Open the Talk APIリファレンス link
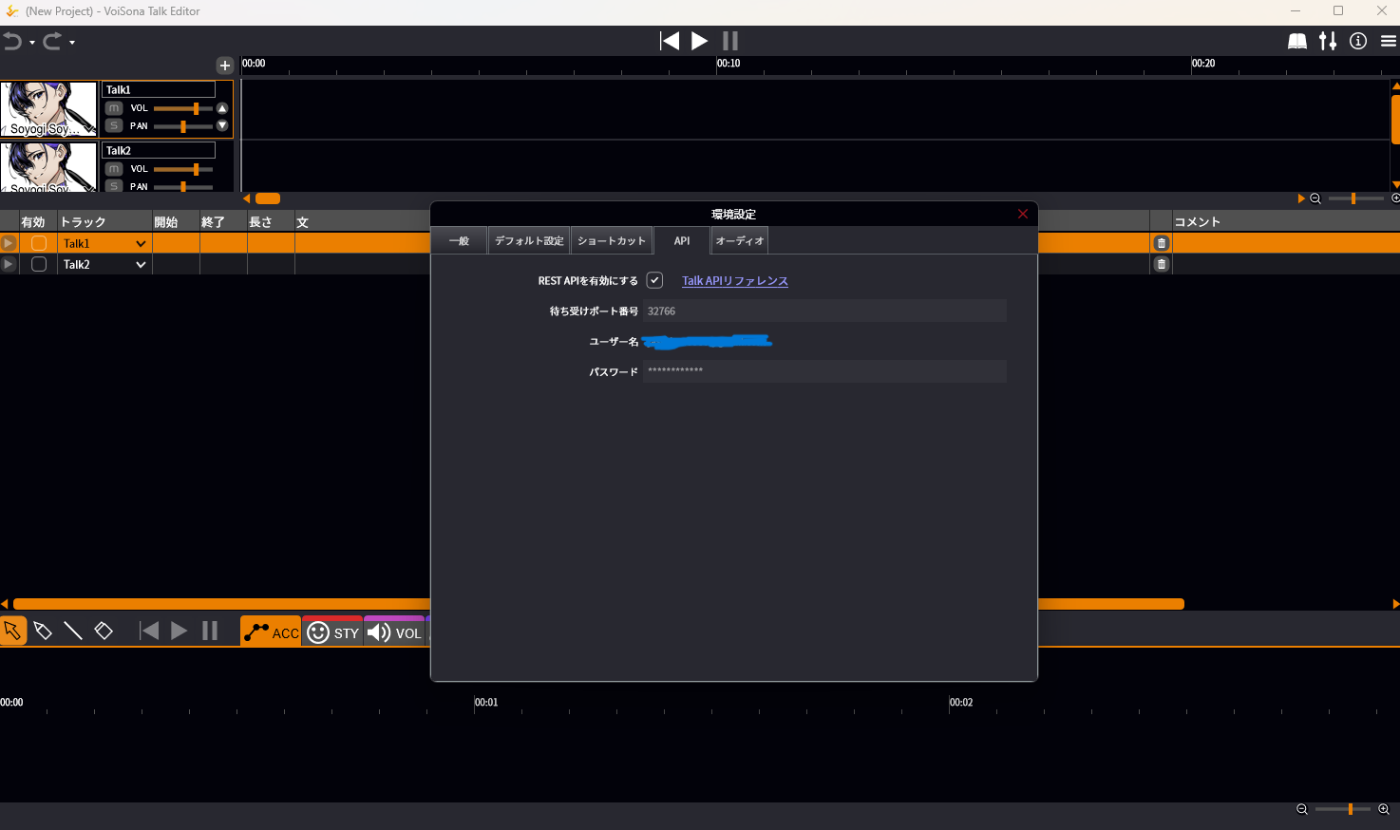This screenshot has width=1400, height=830. (x=735, y=281)
